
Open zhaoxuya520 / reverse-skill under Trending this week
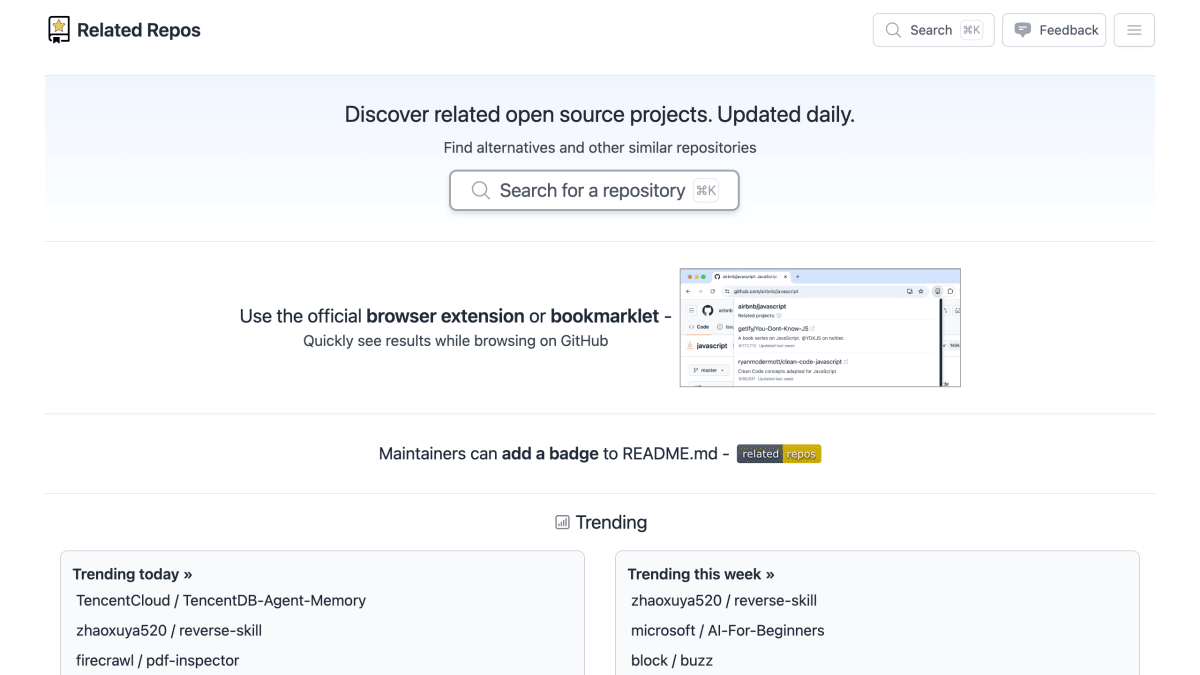coord(724,601)
